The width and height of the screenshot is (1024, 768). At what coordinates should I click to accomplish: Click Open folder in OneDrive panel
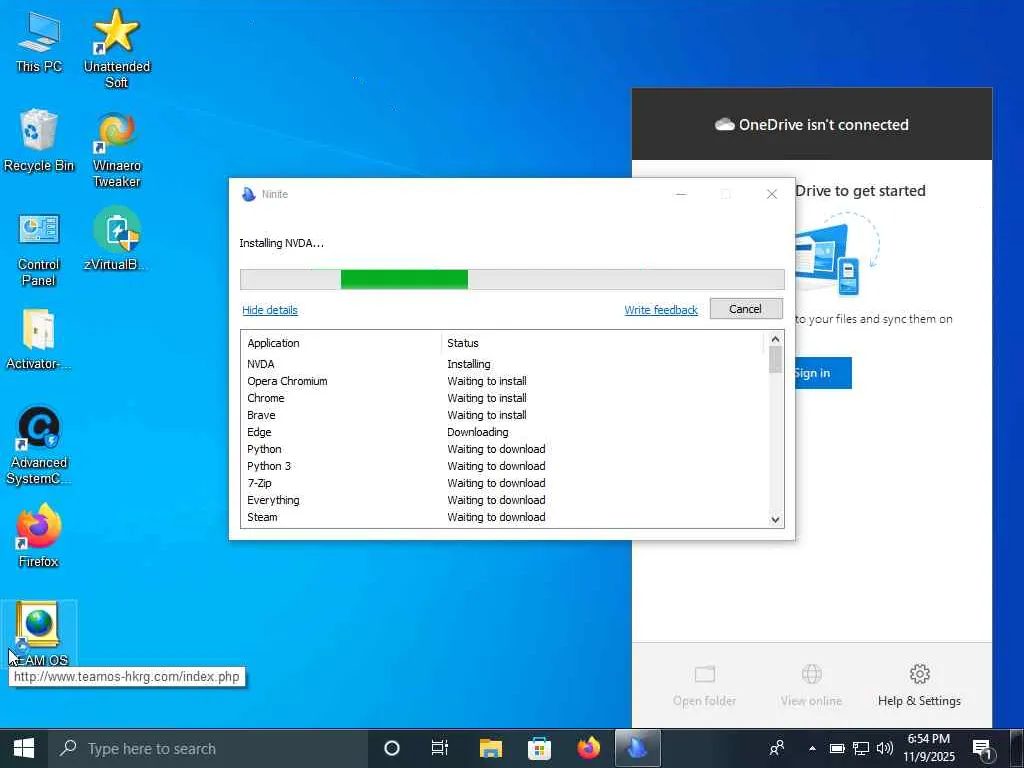point(704,685)
